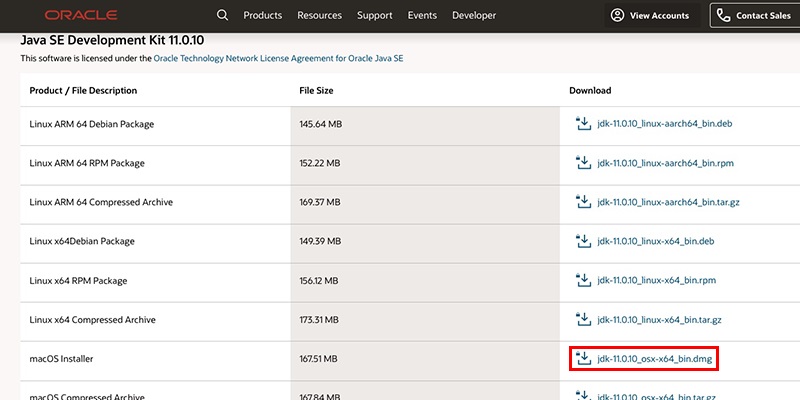
Task: Click the 169.37 MB file size
Action: 320,202
